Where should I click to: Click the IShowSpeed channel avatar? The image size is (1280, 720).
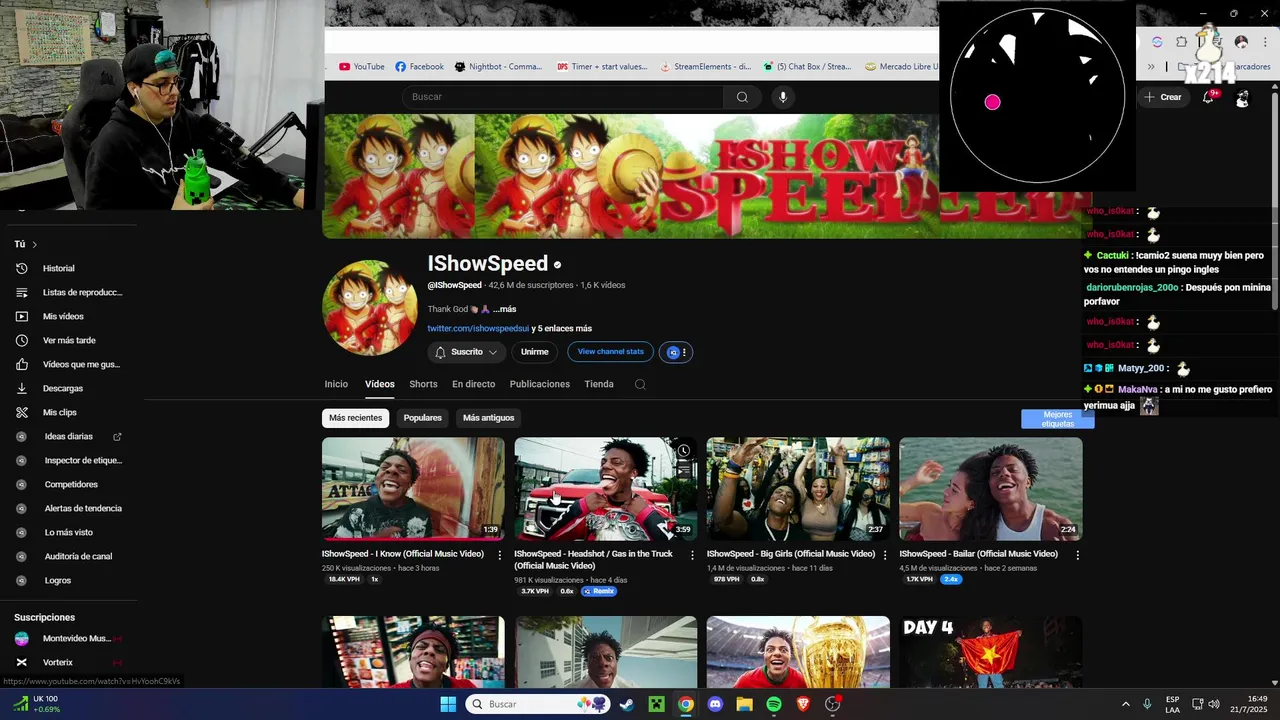(x=370, y=308)
